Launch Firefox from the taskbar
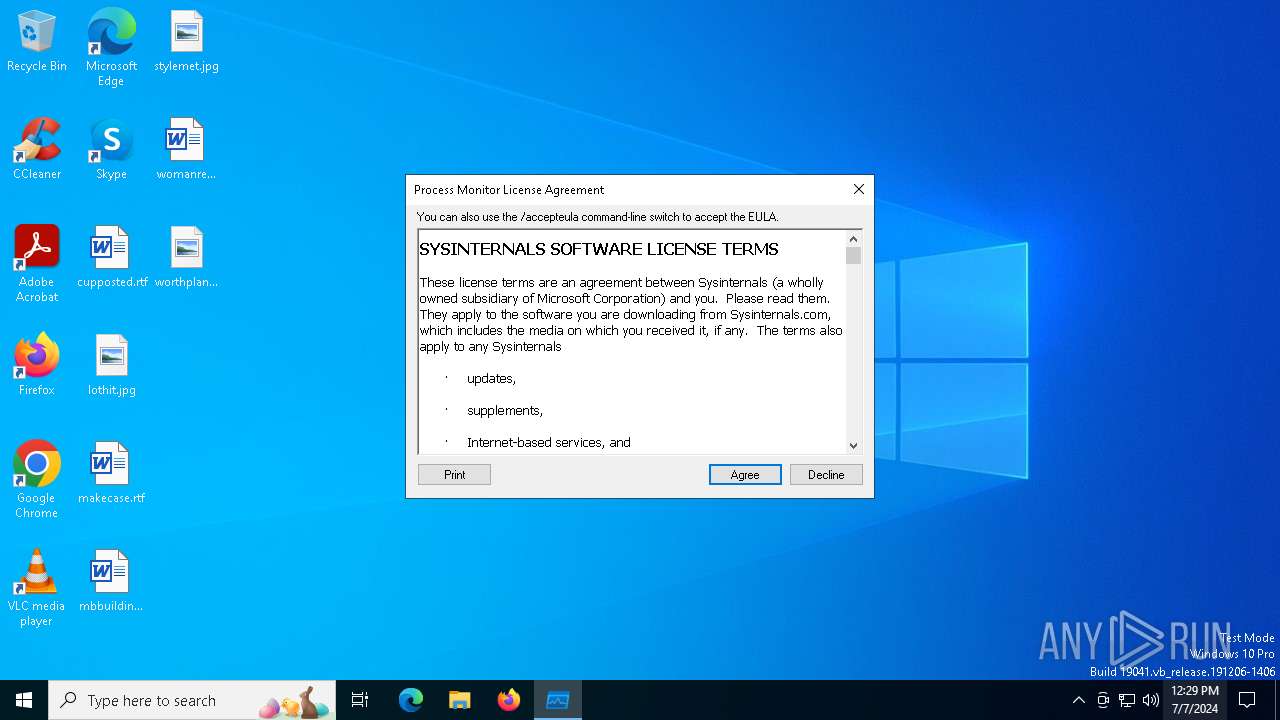1280x720 pixels. [x=509, y=700]
